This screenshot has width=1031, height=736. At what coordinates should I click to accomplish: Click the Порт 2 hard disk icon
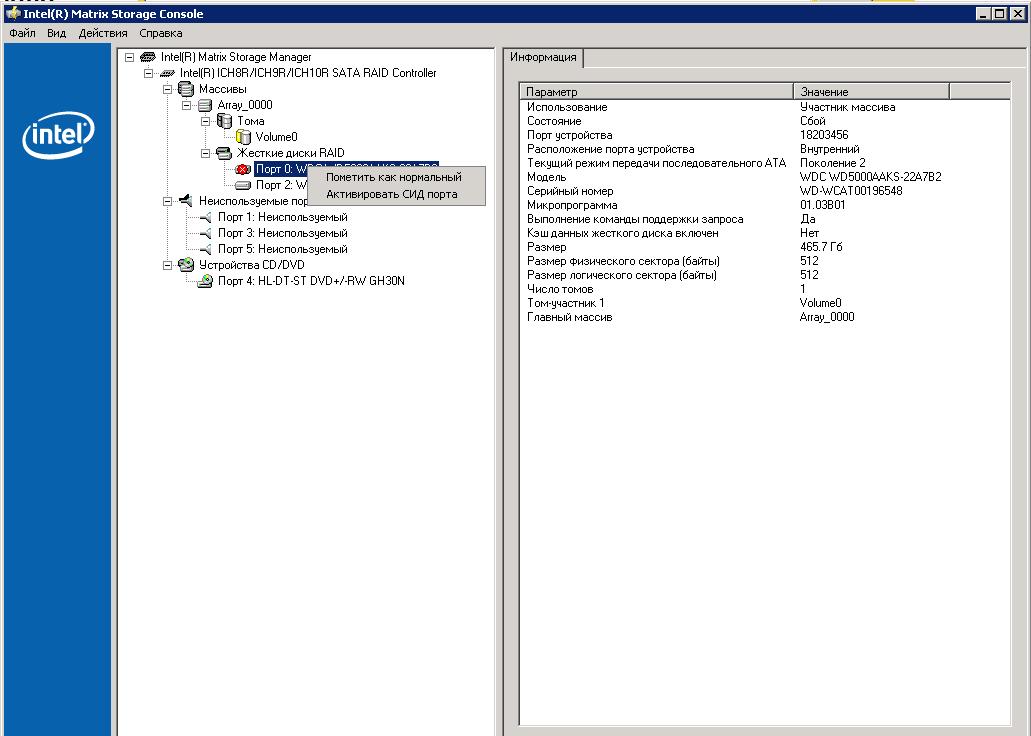[x=243, y=185]
